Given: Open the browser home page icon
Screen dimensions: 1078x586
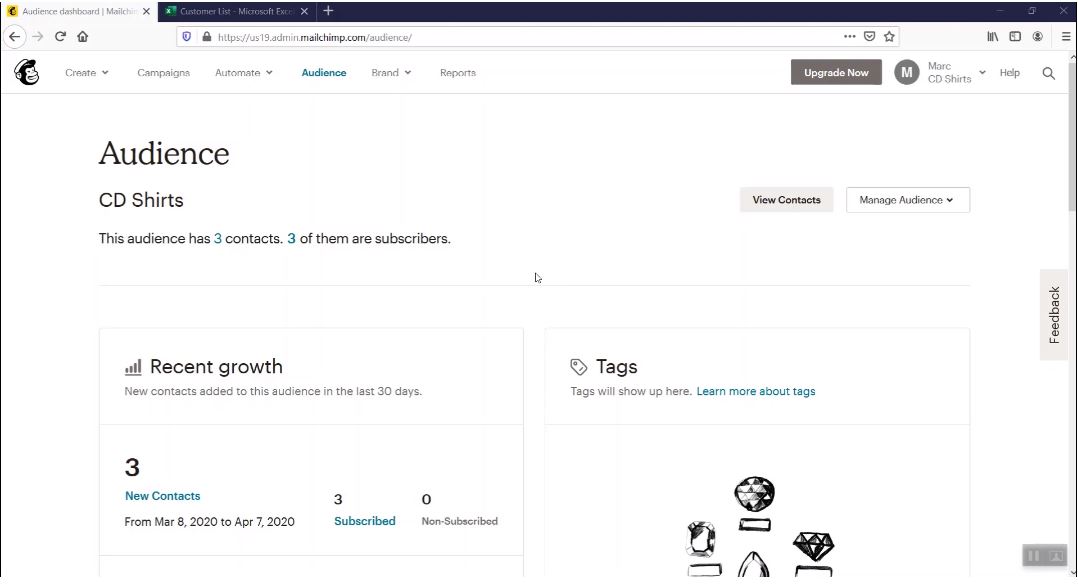Looking at the screenshot, I should pyautogui.click(x=82, y=36).
